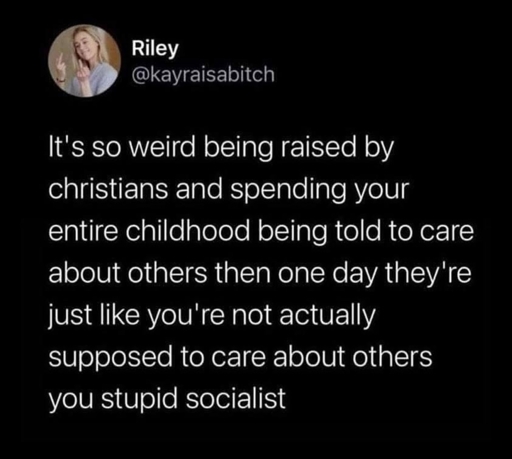Click the word "socialist" at the tweet's end
Screen dimensions: 512x459
point(236,398)
